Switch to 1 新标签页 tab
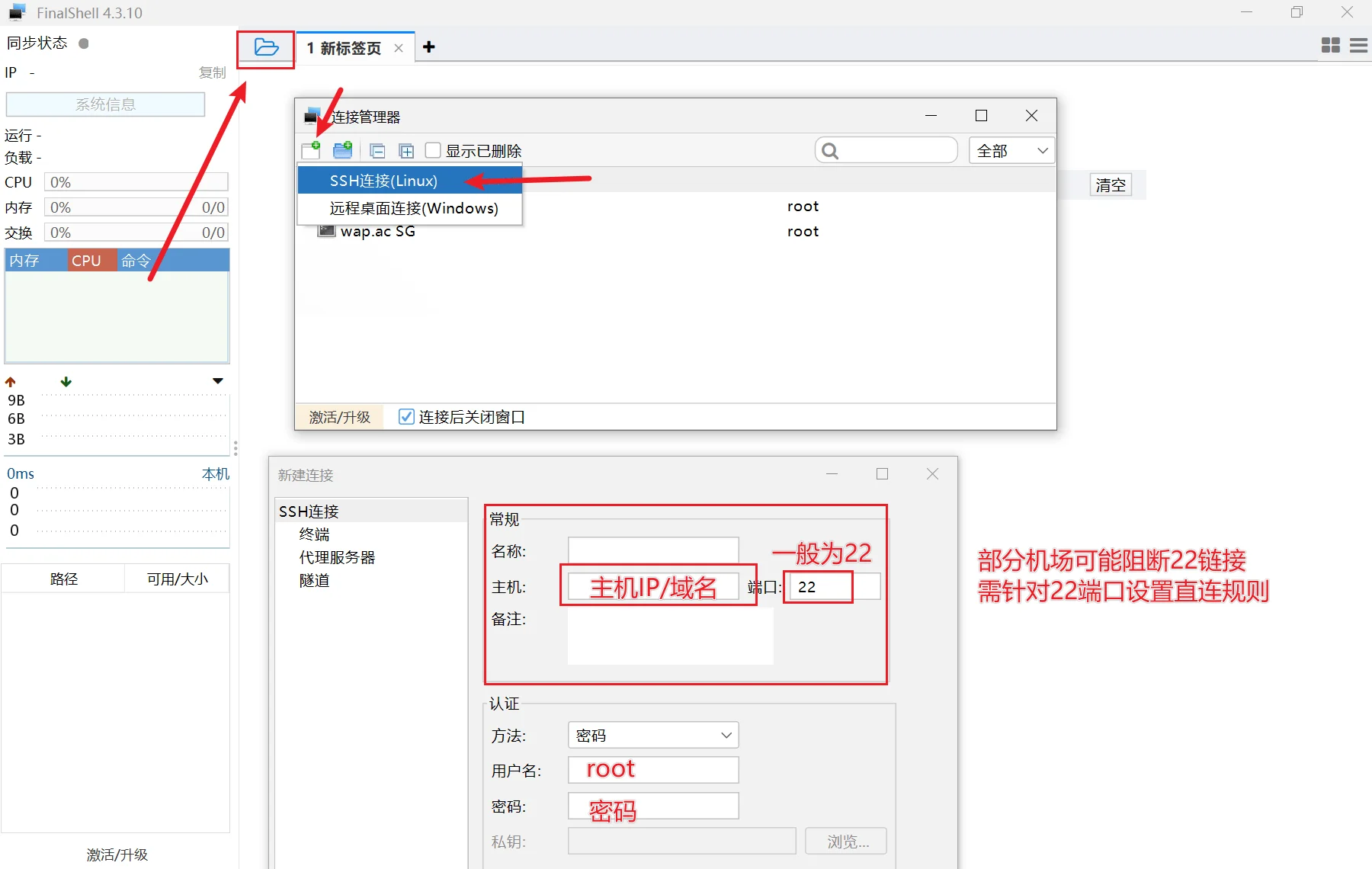Viewport: 1372px width, 869px height. [355, 47]
